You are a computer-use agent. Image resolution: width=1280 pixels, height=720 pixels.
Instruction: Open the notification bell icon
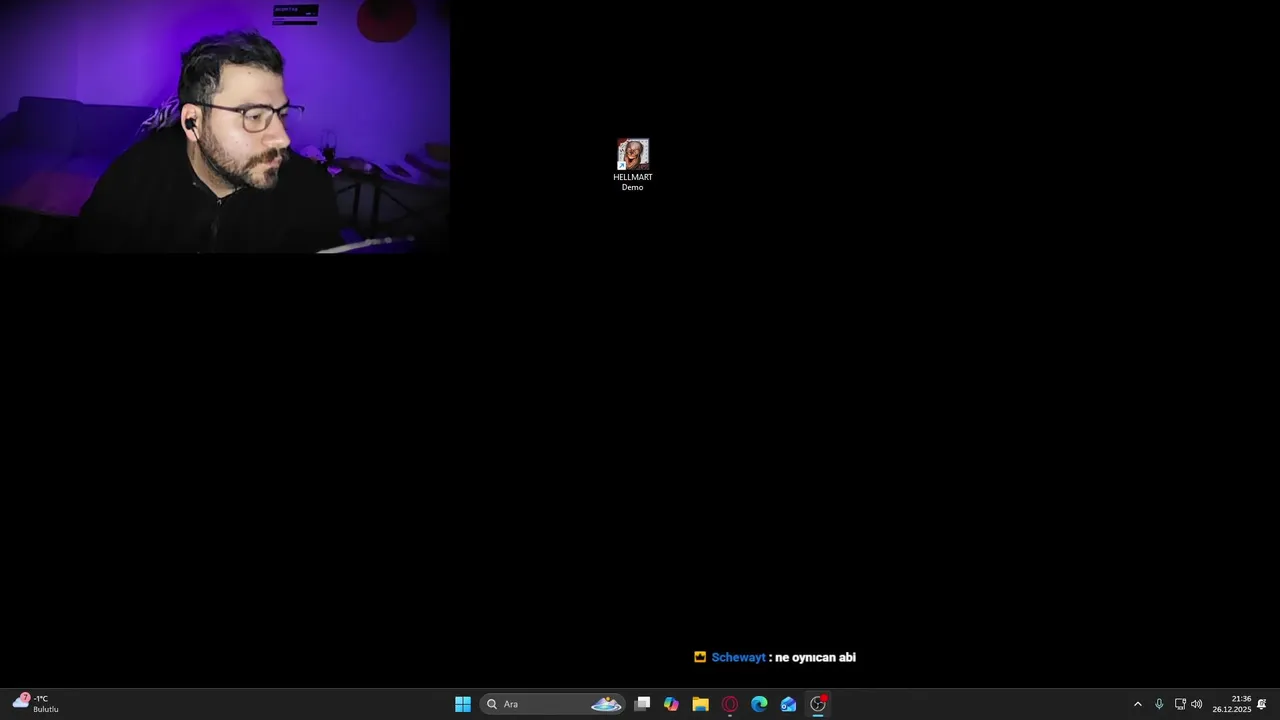(x=1262, y=704)
